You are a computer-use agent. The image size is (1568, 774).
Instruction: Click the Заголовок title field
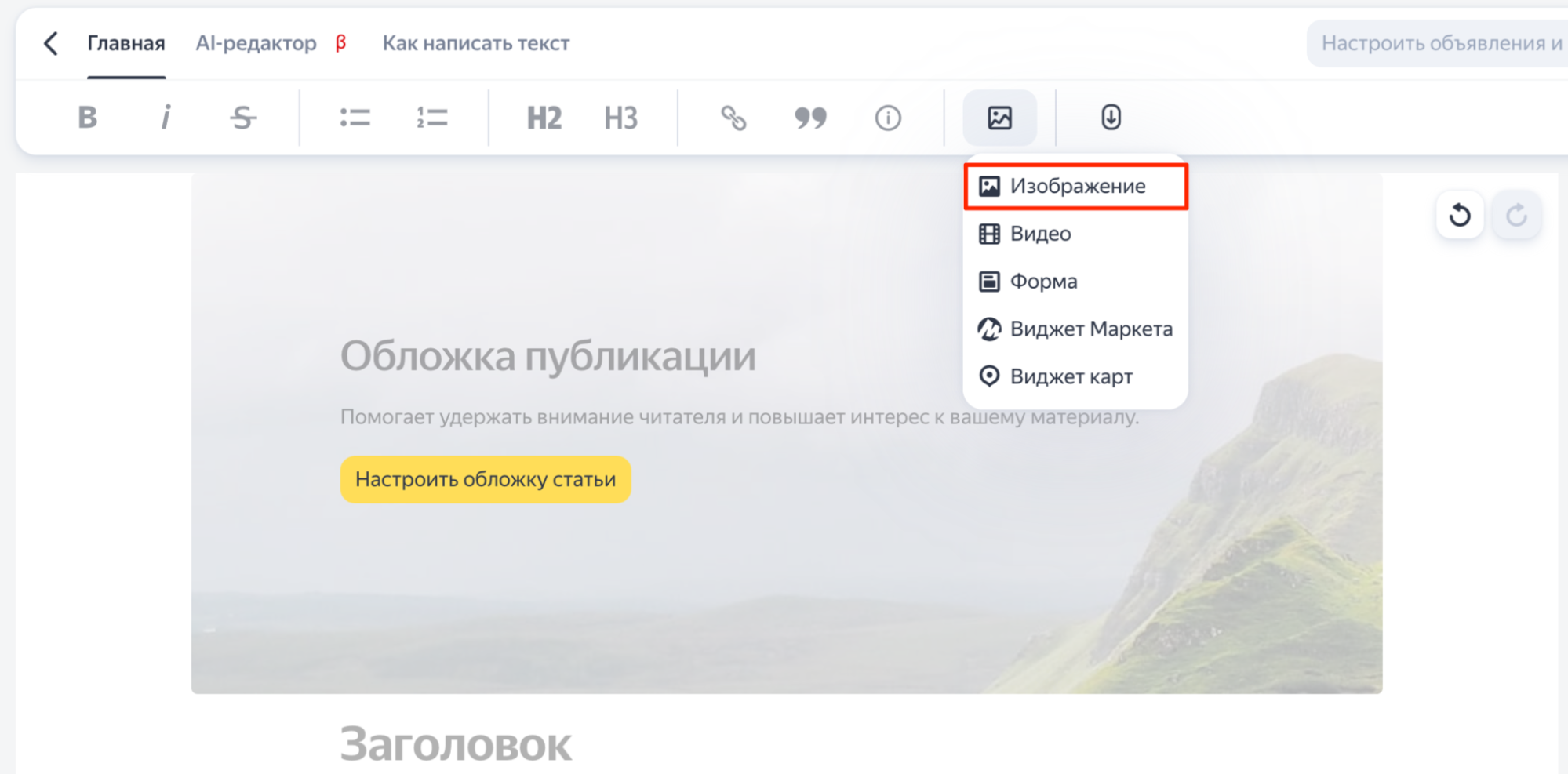(x=456, y=743)
